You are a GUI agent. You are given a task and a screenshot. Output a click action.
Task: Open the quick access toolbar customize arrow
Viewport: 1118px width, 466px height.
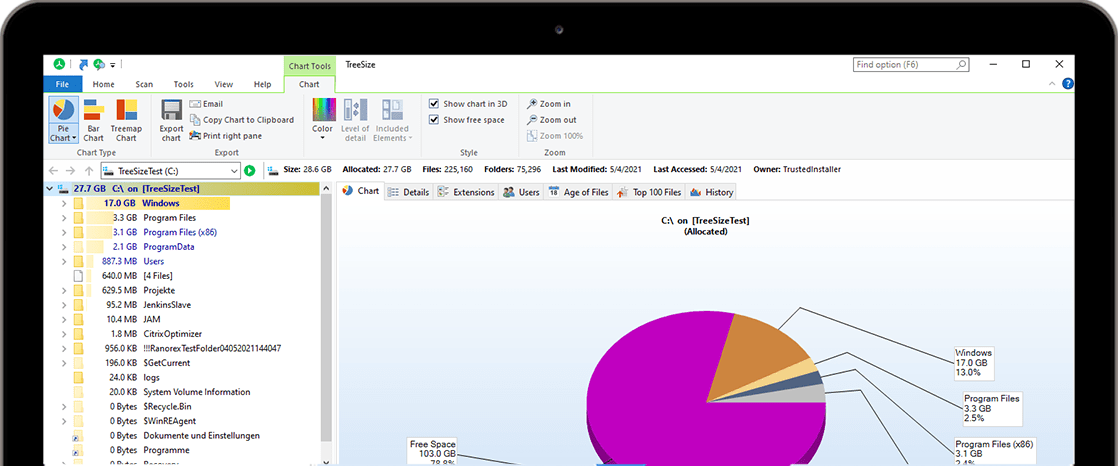(113, 65)
